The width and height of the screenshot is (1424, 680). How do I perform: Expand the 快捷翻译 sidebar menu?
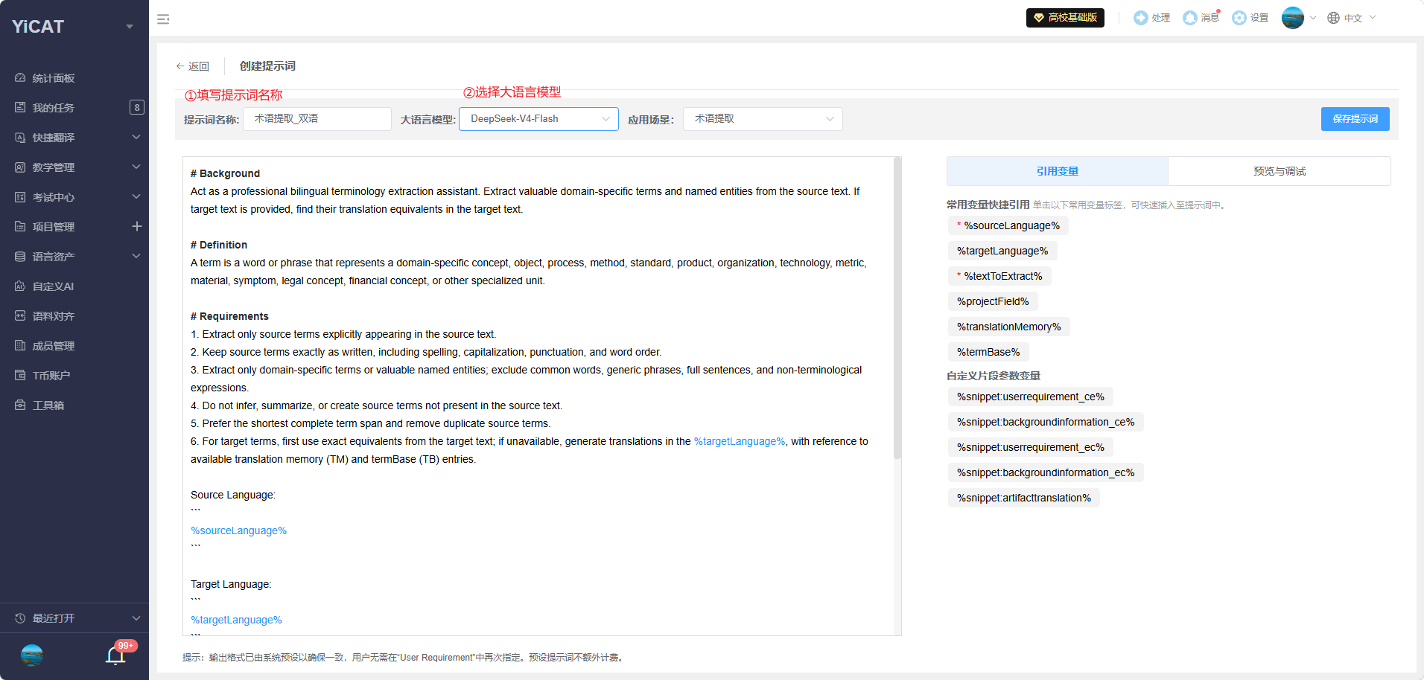pyautogui.click(x=74, y=137)
